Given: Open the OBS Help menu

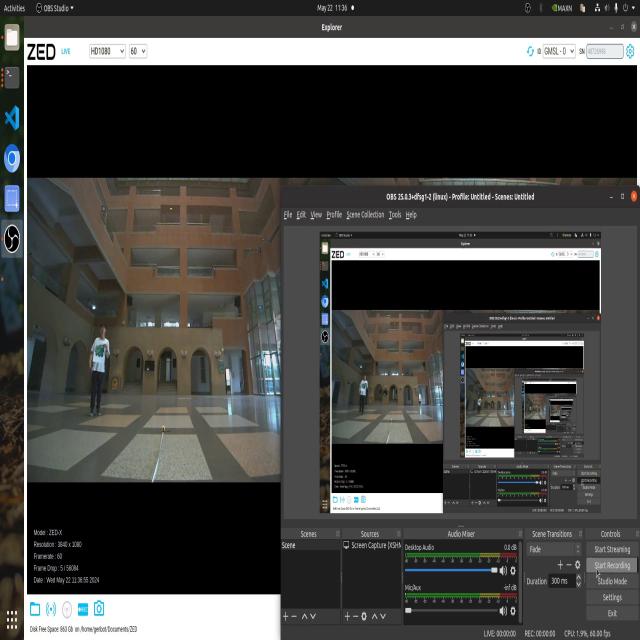Looking at the screenshot, I should tap(411, 215).
